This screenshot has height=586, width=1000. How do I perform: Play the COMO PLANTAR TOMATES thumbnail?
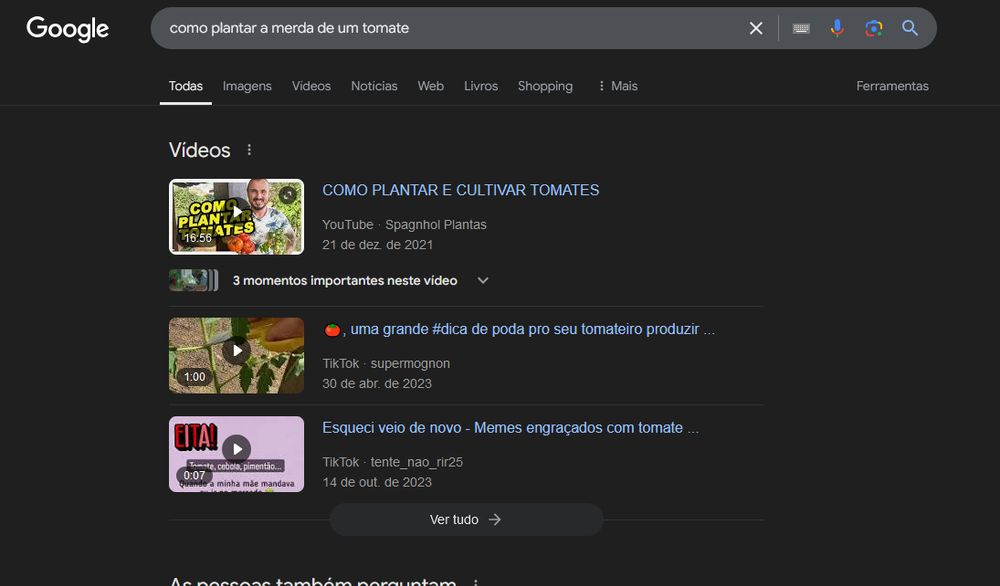237,217
